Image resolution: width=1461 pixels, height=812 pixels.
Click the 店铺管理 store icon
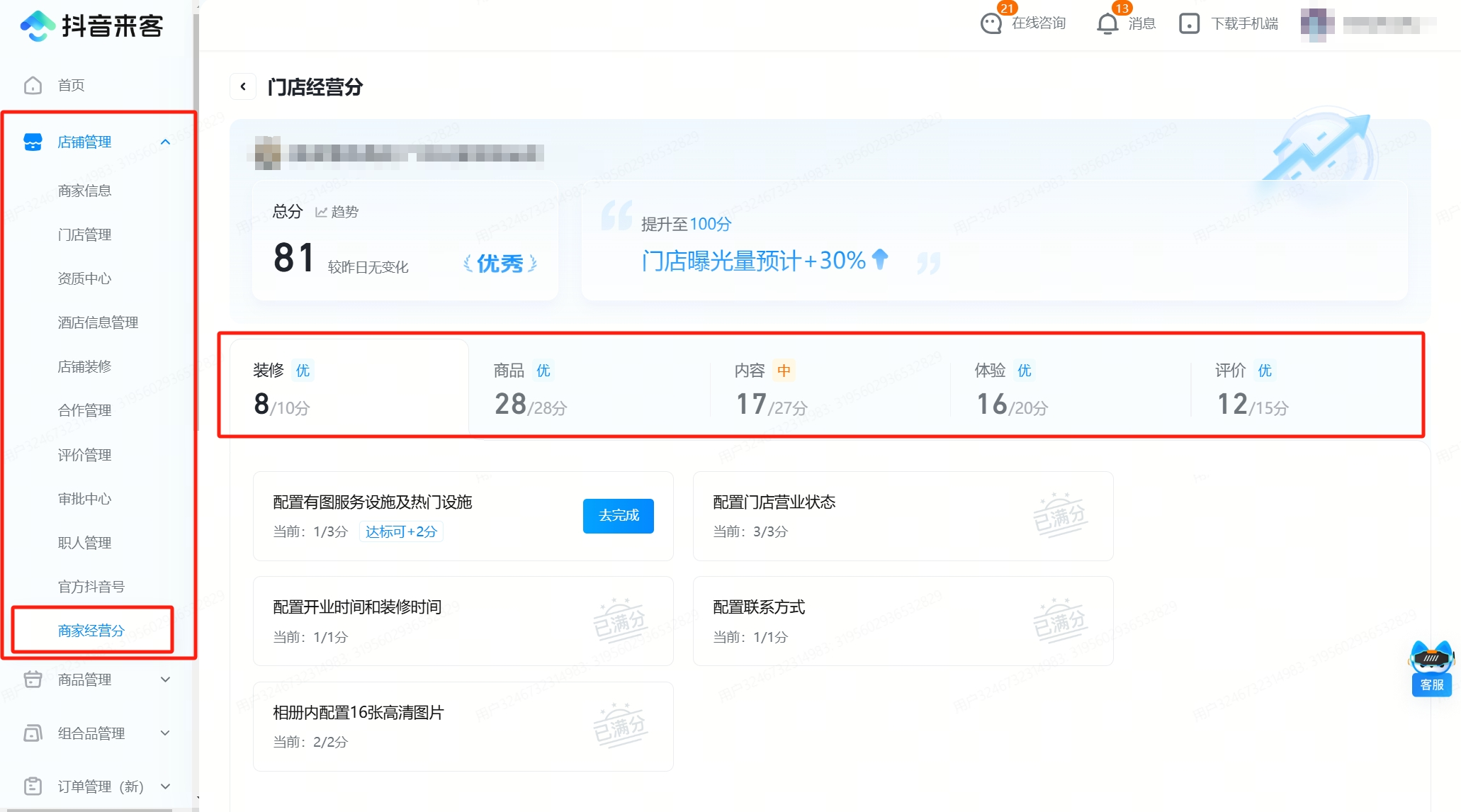[33, 142]
